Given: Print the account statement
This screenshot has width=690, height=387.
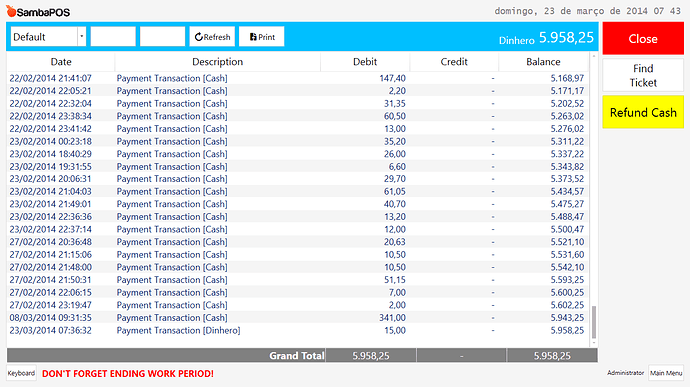Looking at the screenshot, I should pyautogui.click(x=261, y=37).
